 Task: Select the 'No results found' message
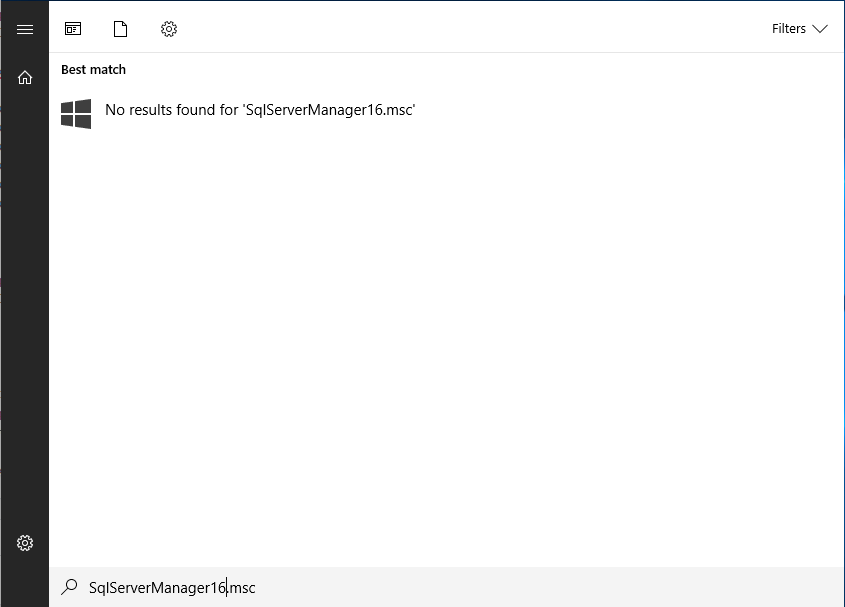coord(260,110)
